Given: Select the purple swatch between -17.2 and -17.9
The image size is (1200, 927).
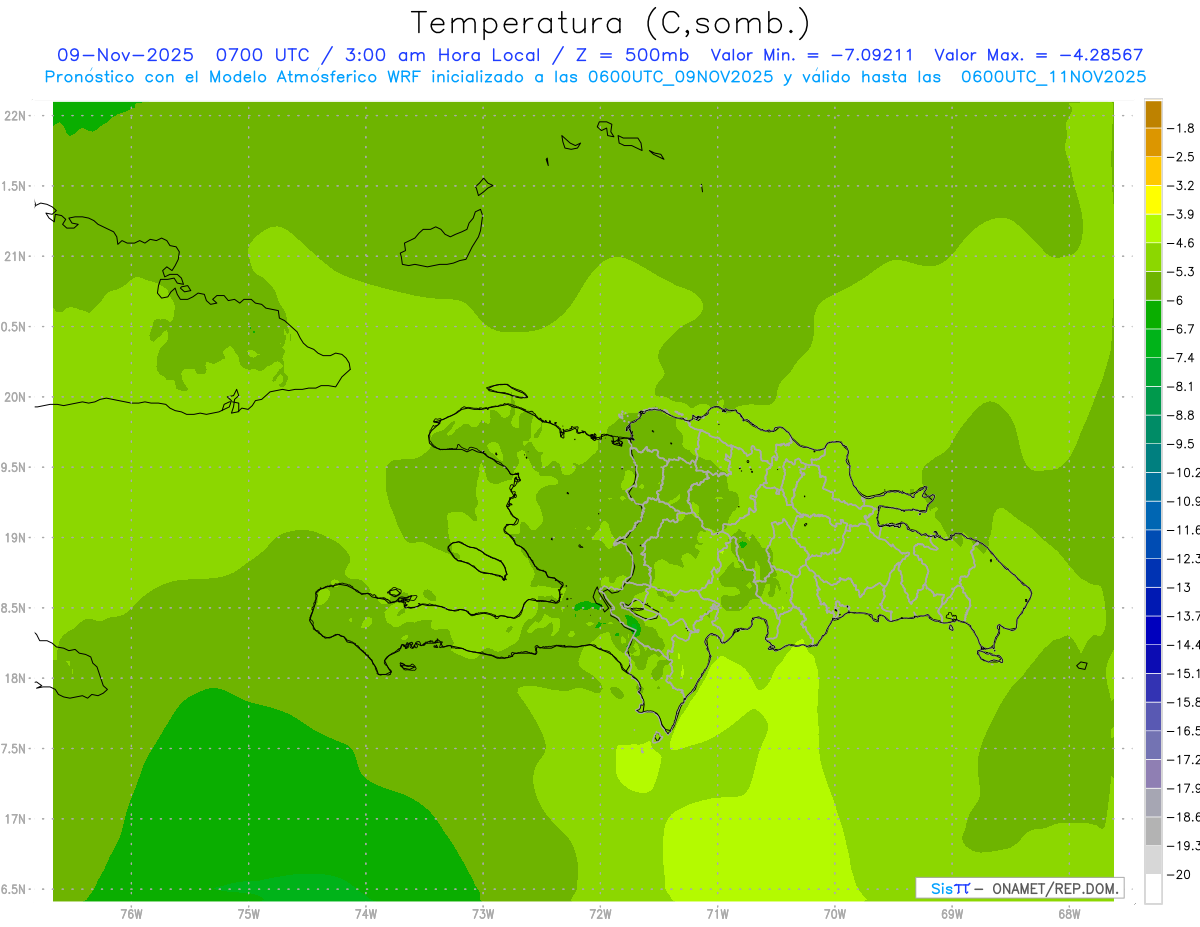Looking at the screenshot, I should 1153,774.
